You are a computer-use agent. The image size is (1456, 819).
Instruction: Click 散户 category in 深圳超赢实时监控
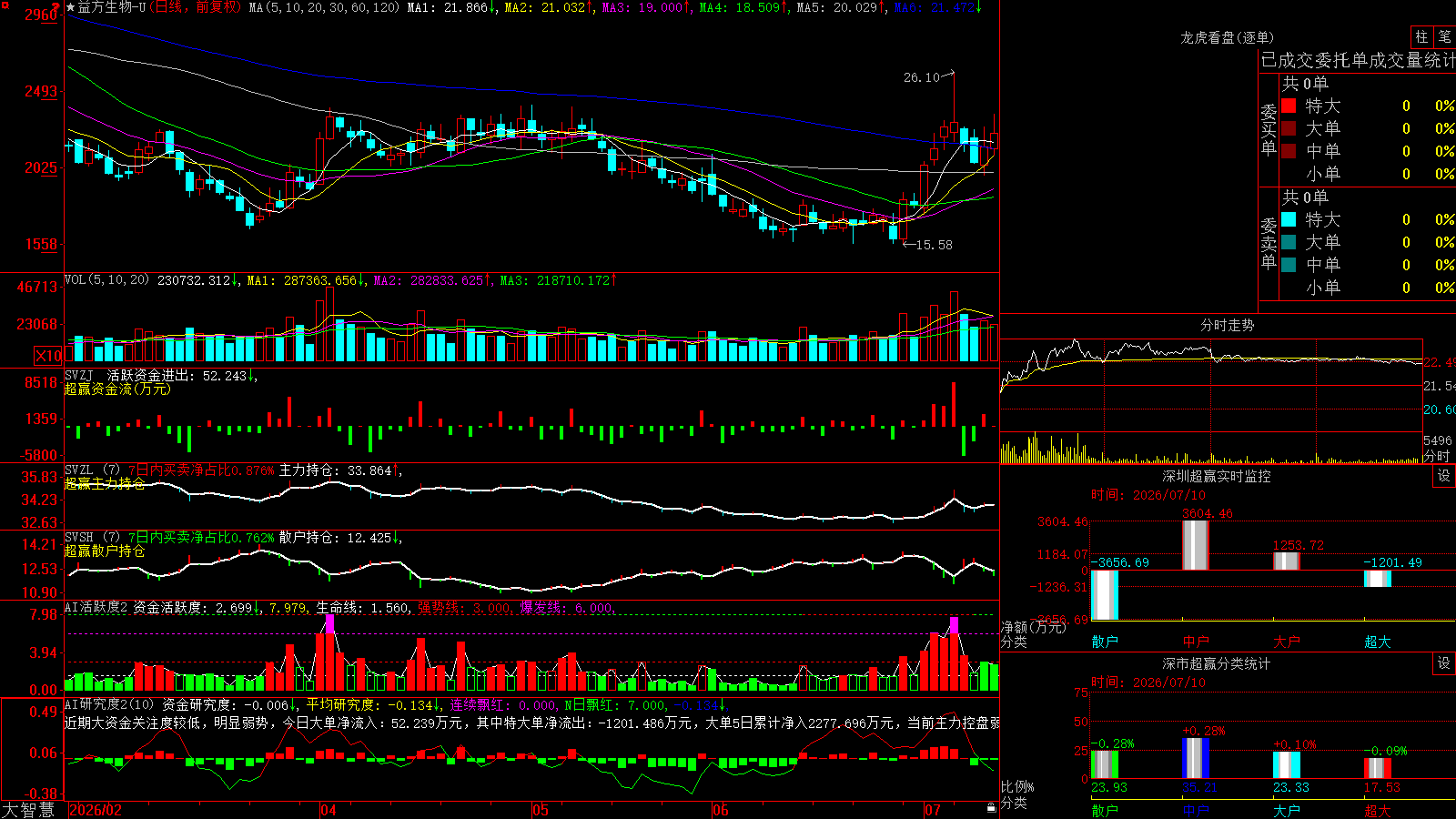(x=1105, y=642)
